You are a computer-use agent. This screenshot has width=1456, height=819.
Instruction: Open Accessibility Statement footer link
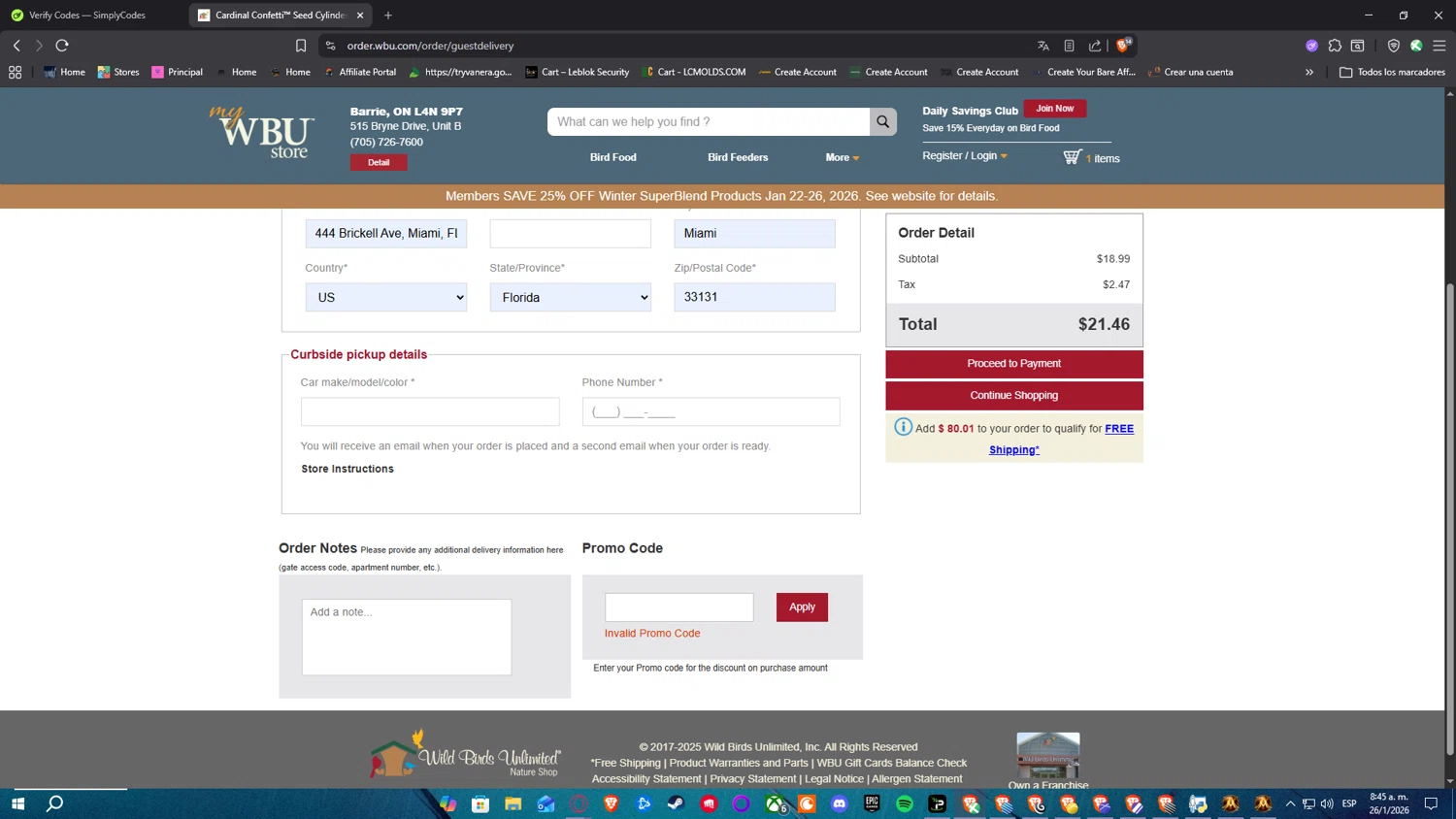(x=646, y=778)
